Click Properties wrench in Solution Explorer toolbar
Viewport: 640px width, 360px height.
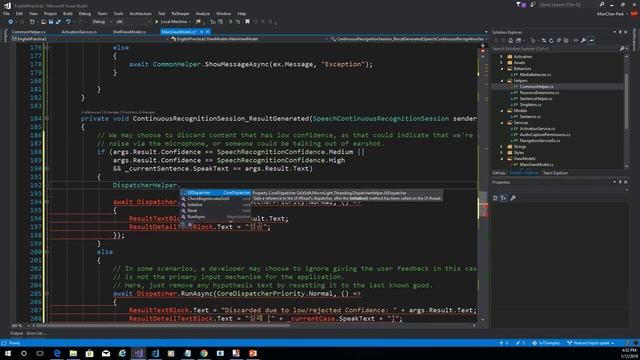(583, 40)
